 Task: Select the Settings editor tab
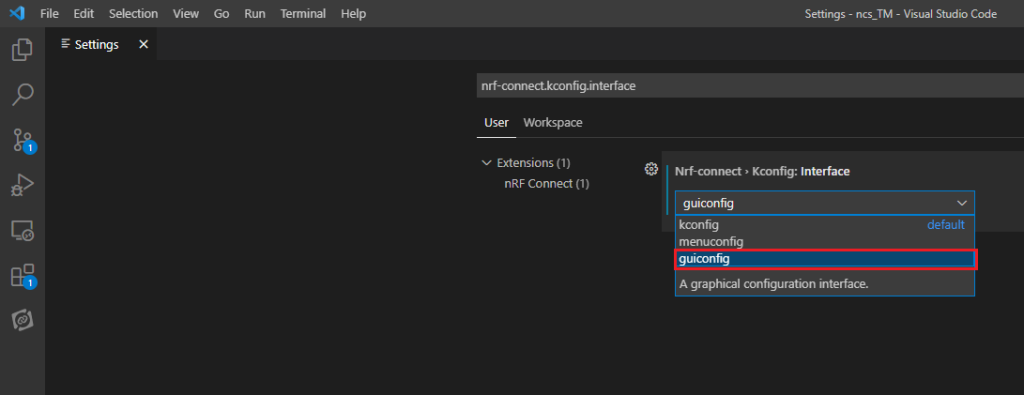click(101, 44)
